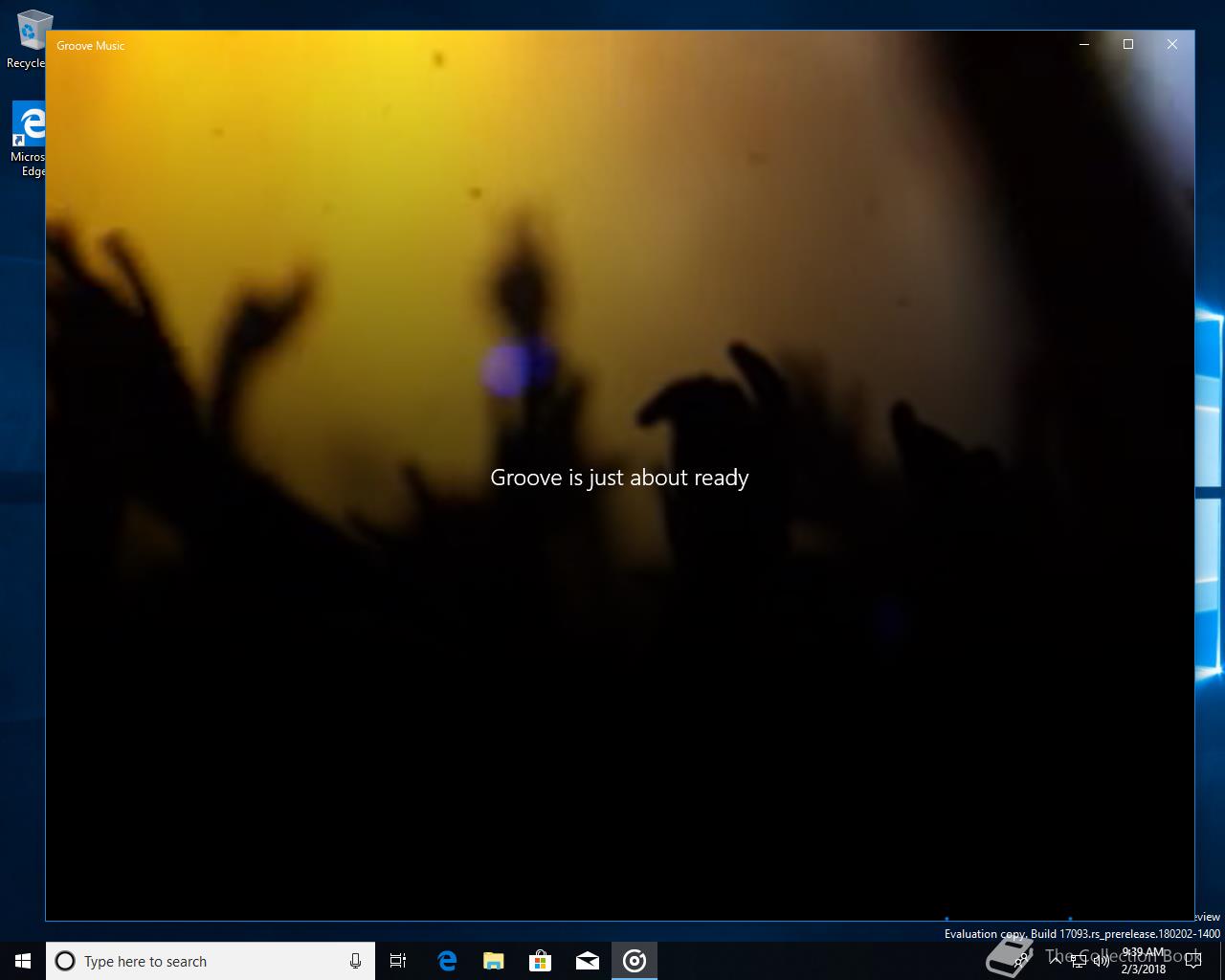Minimize the Groove Music window

pyautogui.click(x=1084, y=44)
